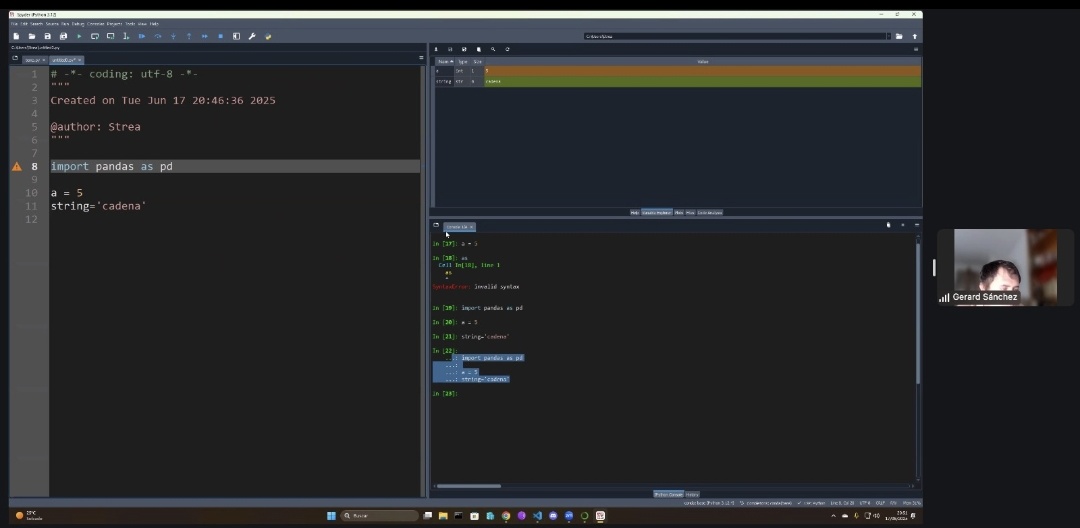Save data as in Variable Explorer toolbar
The height and width of the screenshot is (528, 1080).
point(464,50)
